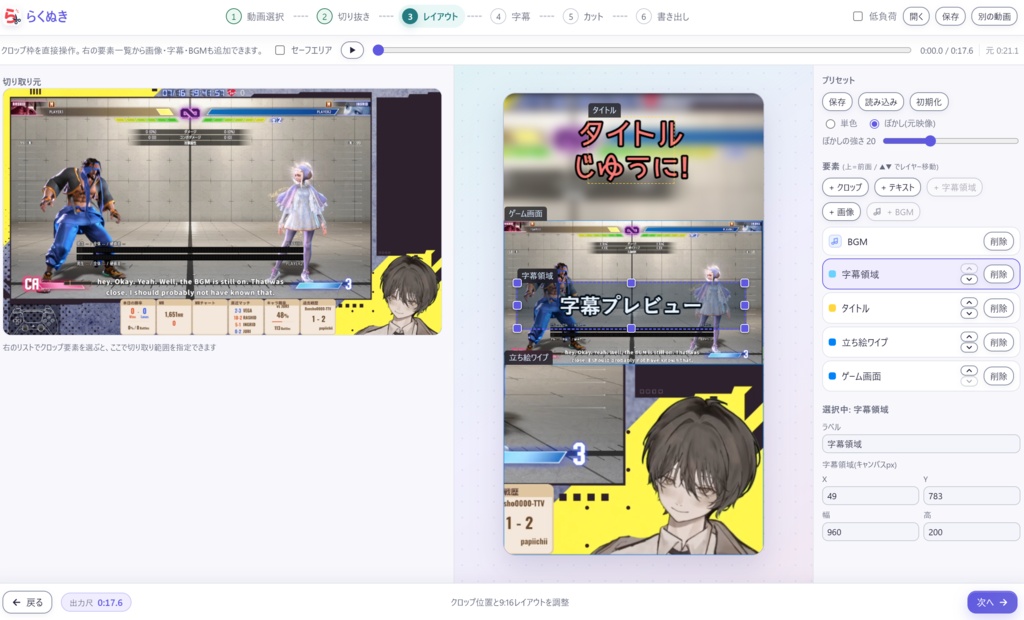Image resolution: width=1024 pixels, height=620 pixels.
Task: Move タイトル layer down
Action: pos(969,314)
